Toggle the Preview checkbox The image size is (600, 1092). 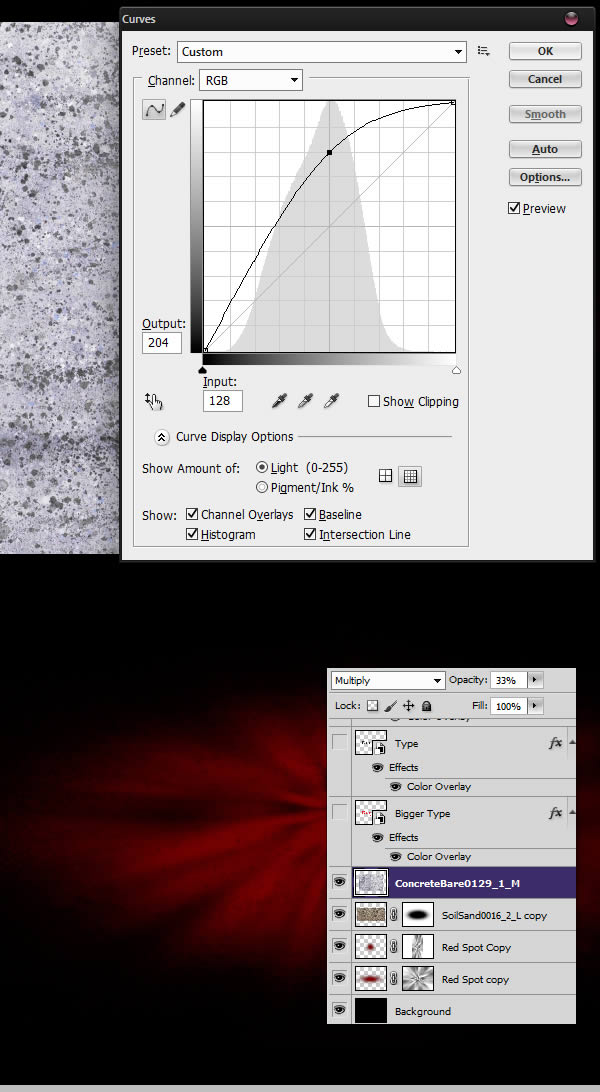click(514, 208)
